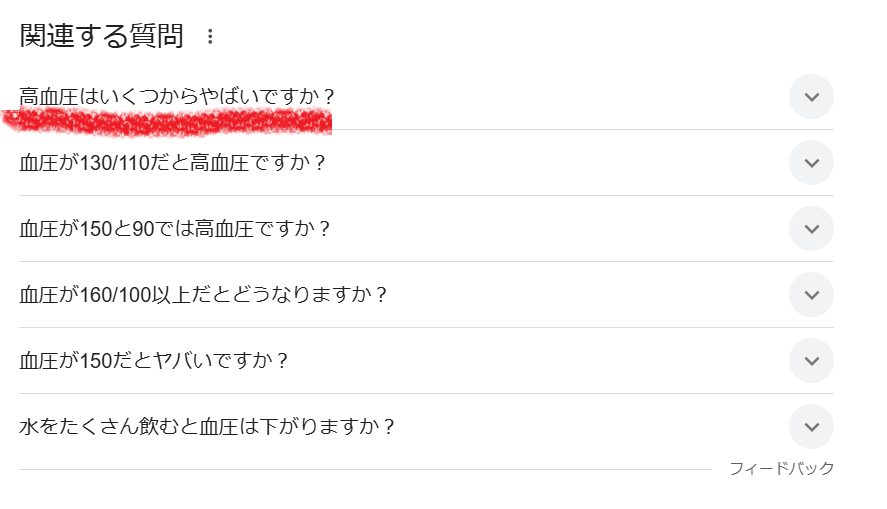Image resolution: width=887 pixels, height=509 pixels.
Task: Click the フィードバック link
Action: click(781, 468)
